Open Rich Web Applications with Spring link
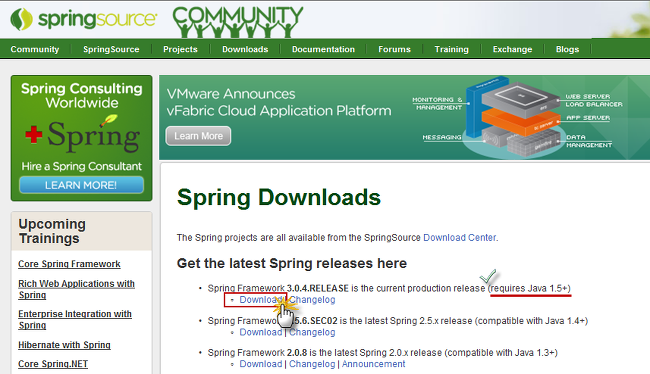Image resolution: width=650 pixels, height=374 pixels. 76,289
